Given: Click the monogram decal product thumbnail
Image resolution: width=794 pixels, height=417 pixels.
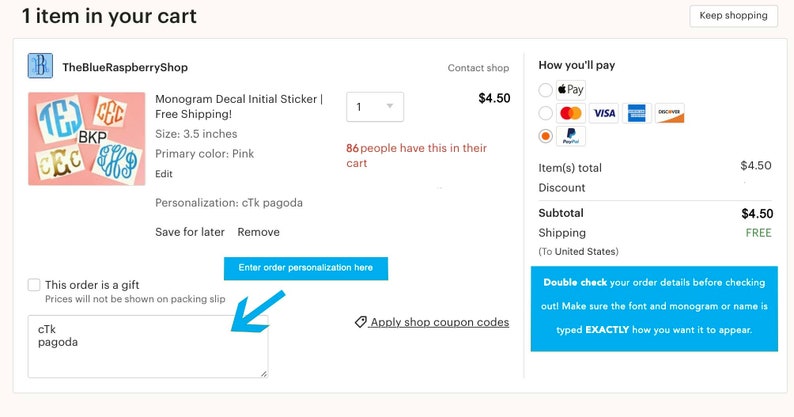Looking at the screenshot, I should 87,138.
